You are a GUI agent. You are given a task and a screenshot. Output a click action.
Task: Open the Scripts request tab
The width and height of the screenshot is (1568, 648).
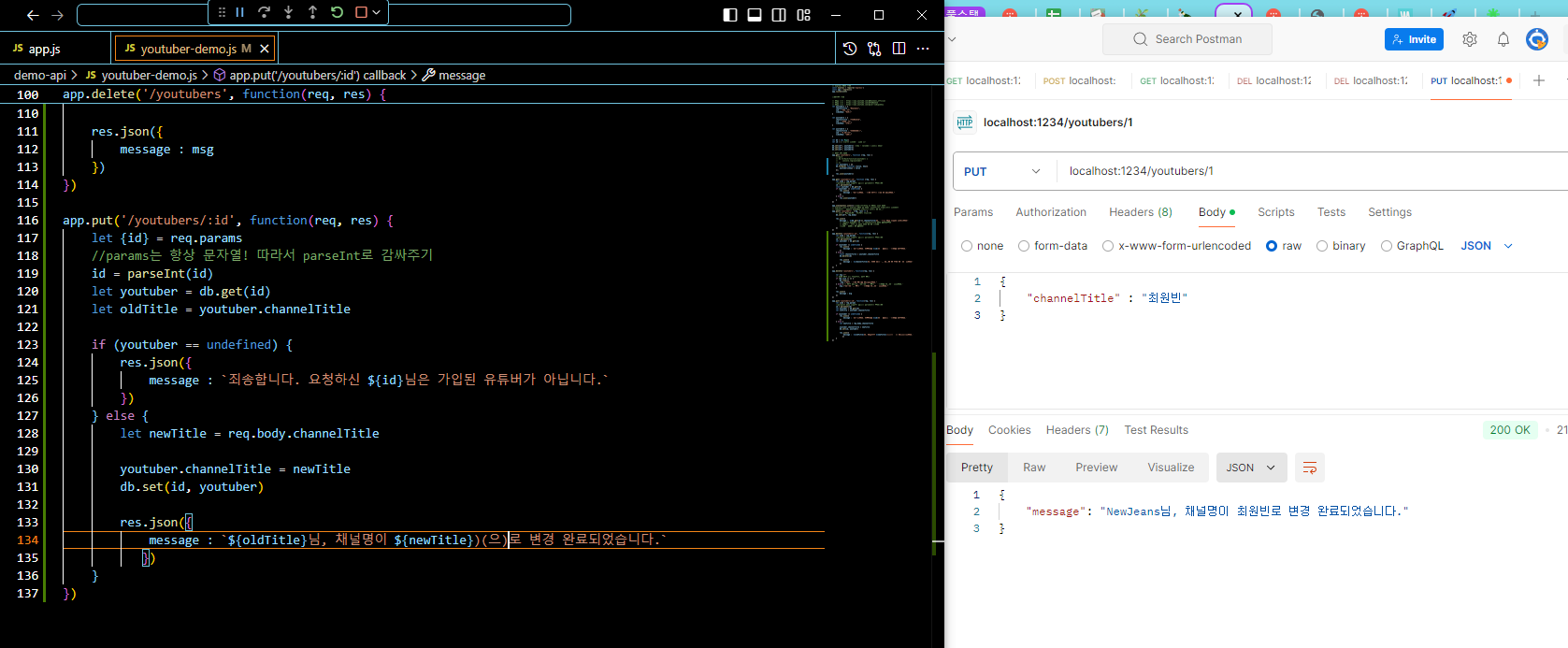click(x=1276, y=212)
